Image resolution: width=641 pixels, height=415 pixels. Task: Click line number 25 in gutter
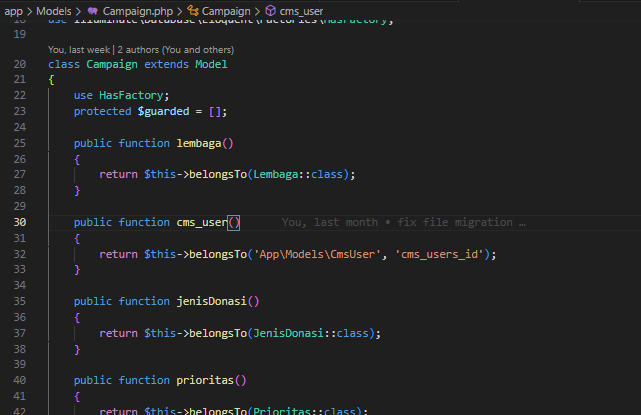click(x=20, y=143)
